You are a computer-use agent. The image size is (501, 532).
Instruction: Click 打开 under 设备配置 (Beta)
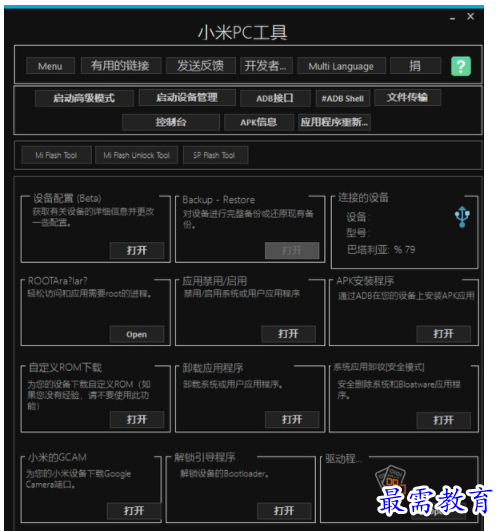click(x=137, y=250)
